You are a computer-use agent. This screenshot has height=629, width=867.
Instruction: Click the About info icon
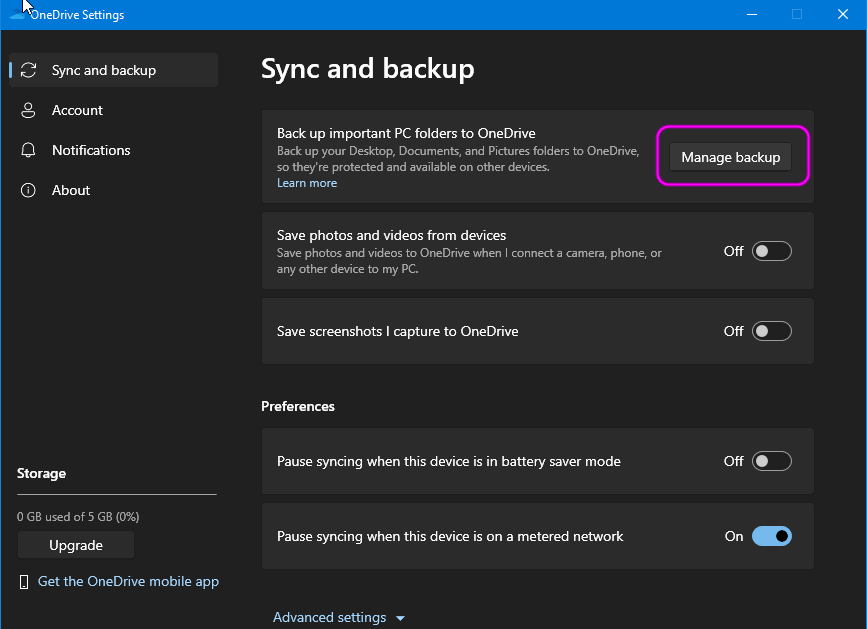pos(28,190)
